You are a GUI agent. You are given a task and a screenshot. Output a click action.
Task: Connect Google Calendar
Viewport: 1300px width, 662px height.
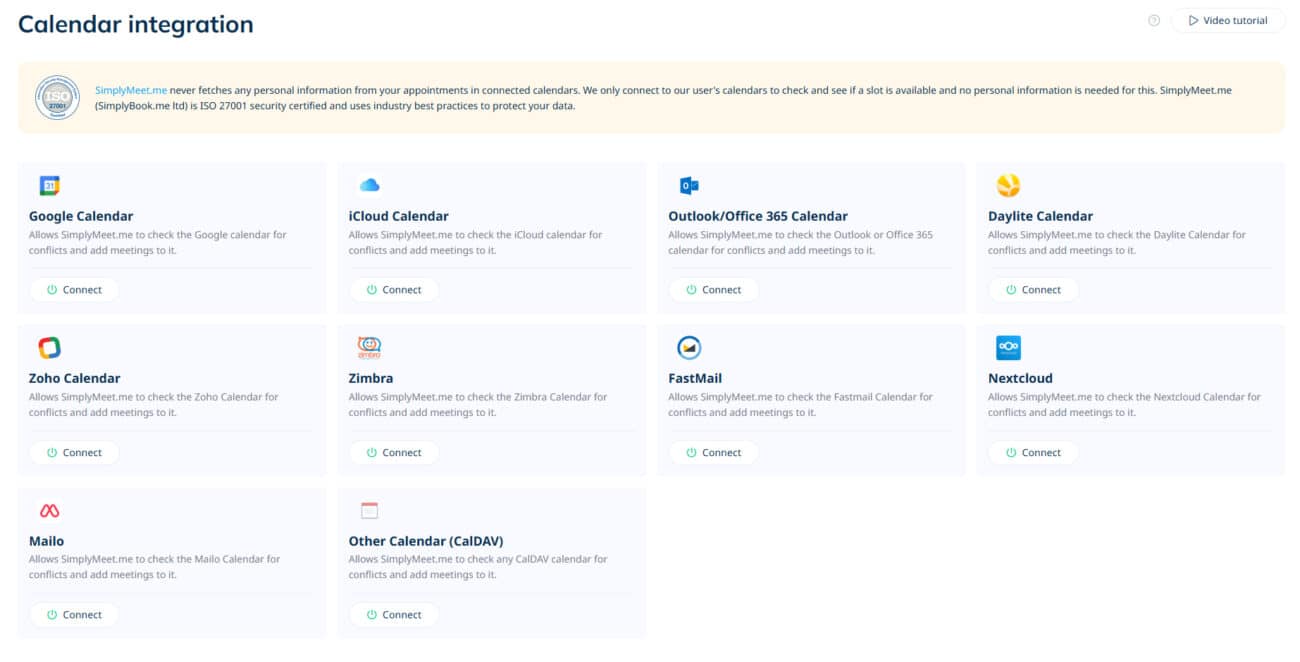point(74,290)
